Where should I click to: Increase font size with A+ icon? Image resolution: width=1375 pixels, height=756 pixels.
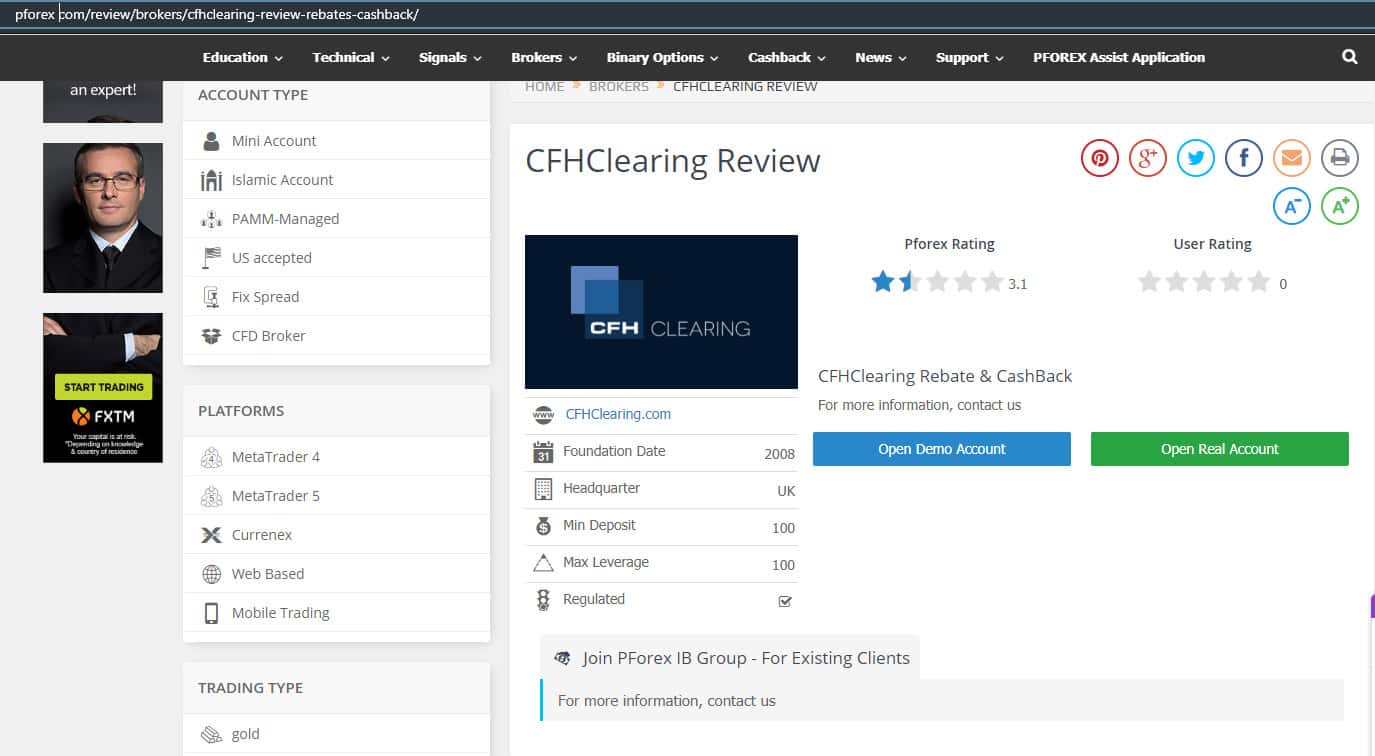[1339, 206]
